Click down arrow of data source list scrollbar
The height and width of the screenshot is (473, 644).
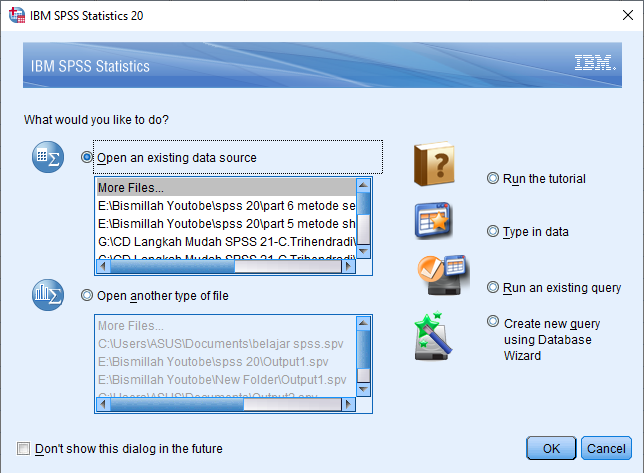click(x=363, y=251)
